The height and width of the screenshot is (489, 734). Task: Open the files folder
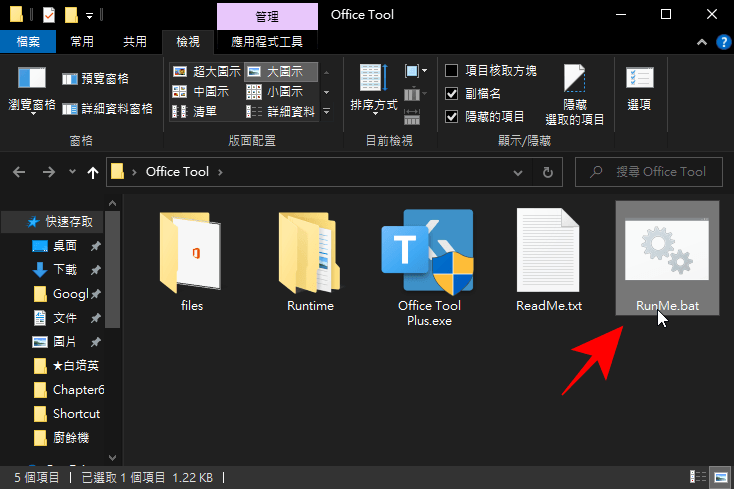point(191,260)
